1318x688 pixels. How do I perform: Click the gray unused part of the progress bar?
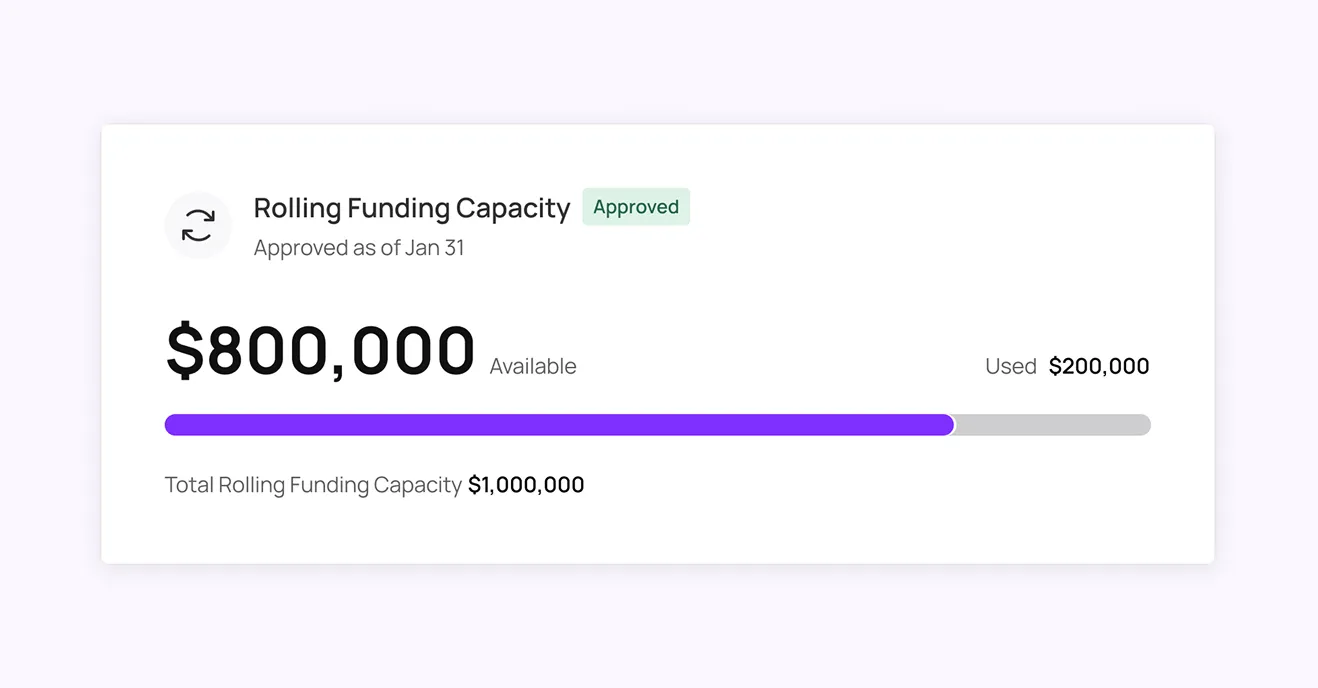[x=1052, y=425]
